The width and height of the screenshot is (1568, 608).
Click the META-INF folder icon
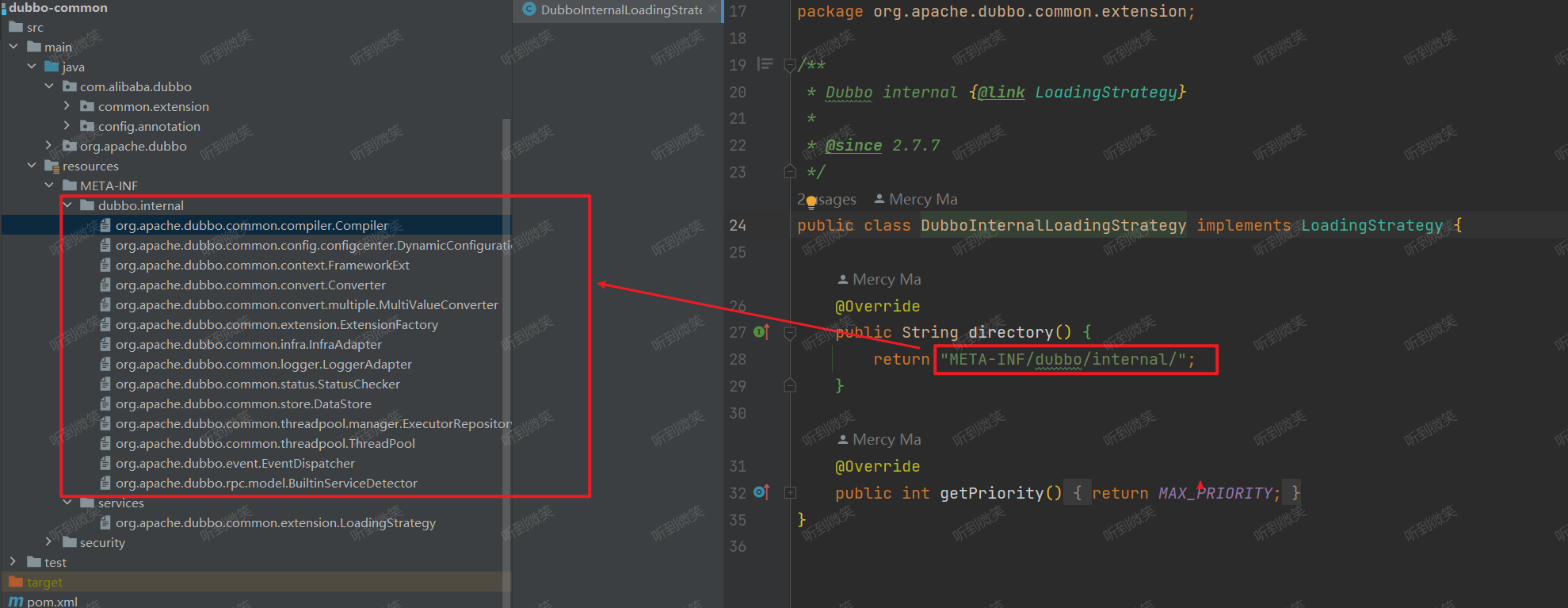click(70, 185)
